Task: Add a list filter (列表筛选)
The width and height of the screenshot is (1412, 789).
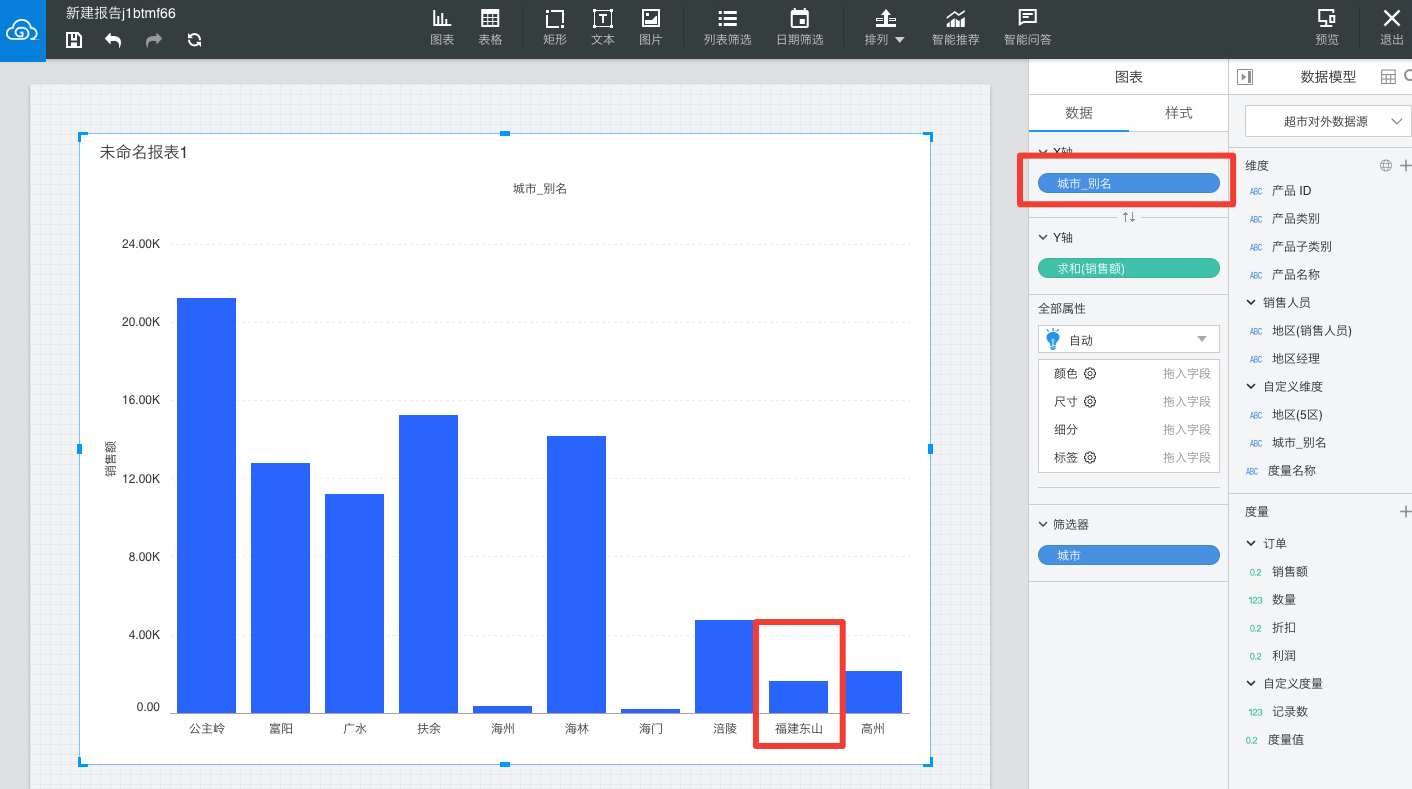Action: [x=727, y=28]
